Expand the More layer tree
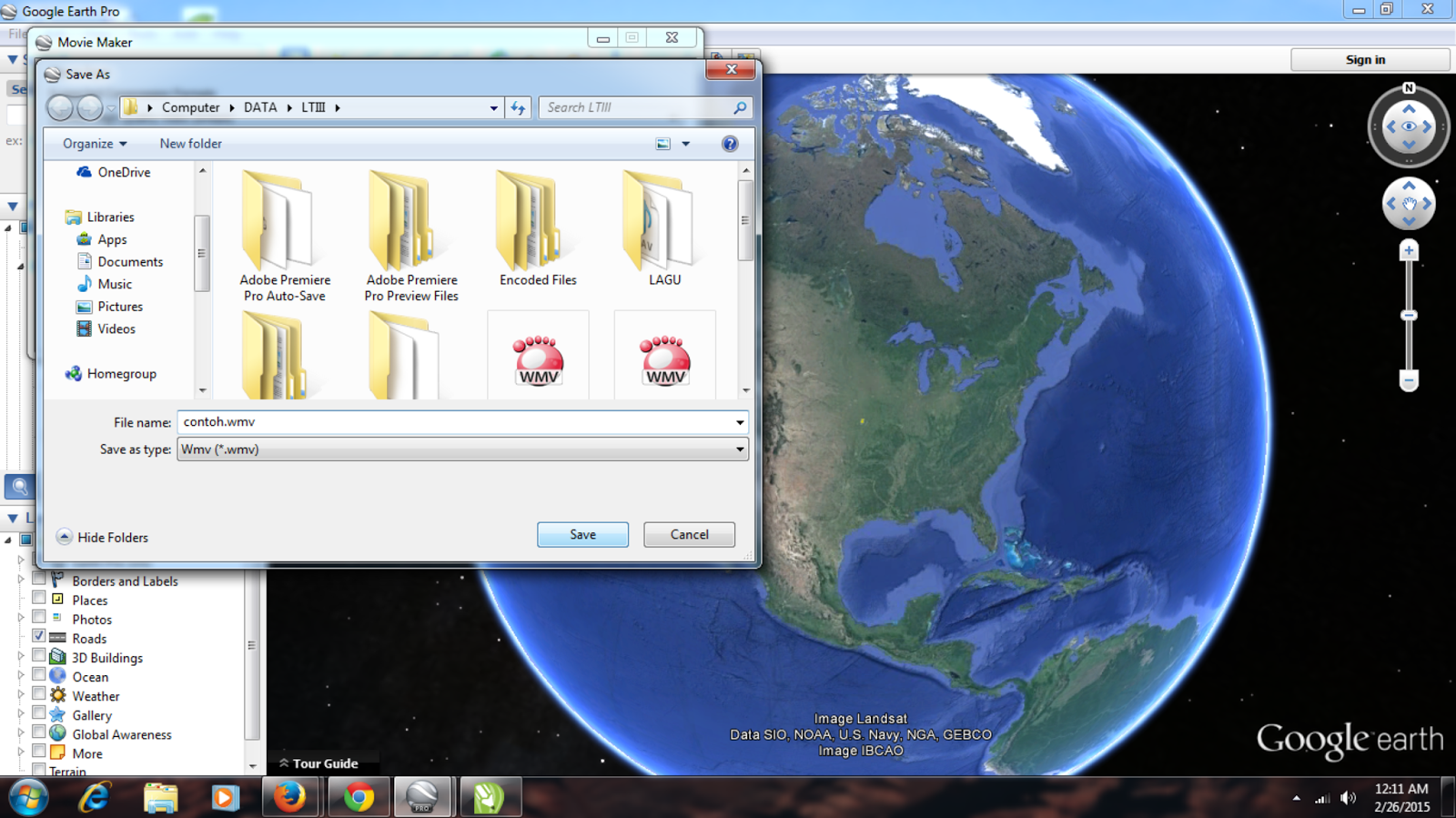This screenshot has width=1456, height=818. pyautogui.click(x=21, y=752)
